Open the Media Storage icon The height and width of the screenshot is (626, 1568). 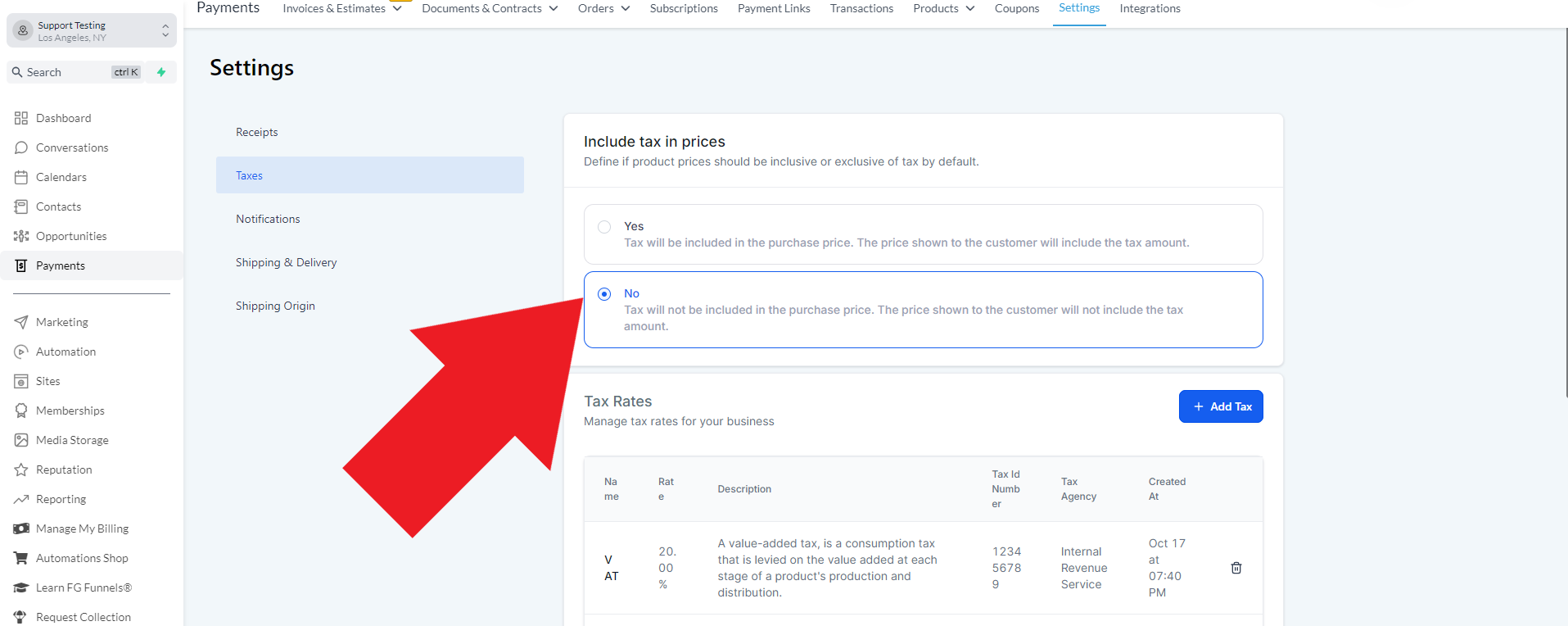point(21,440)
